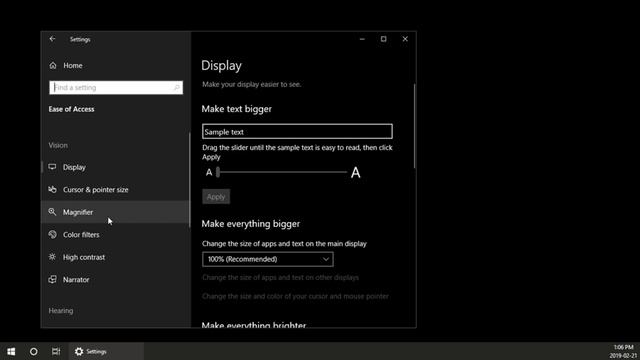640x360 pixels.
Task: Open the Narrator settings page
Action: 116,280
